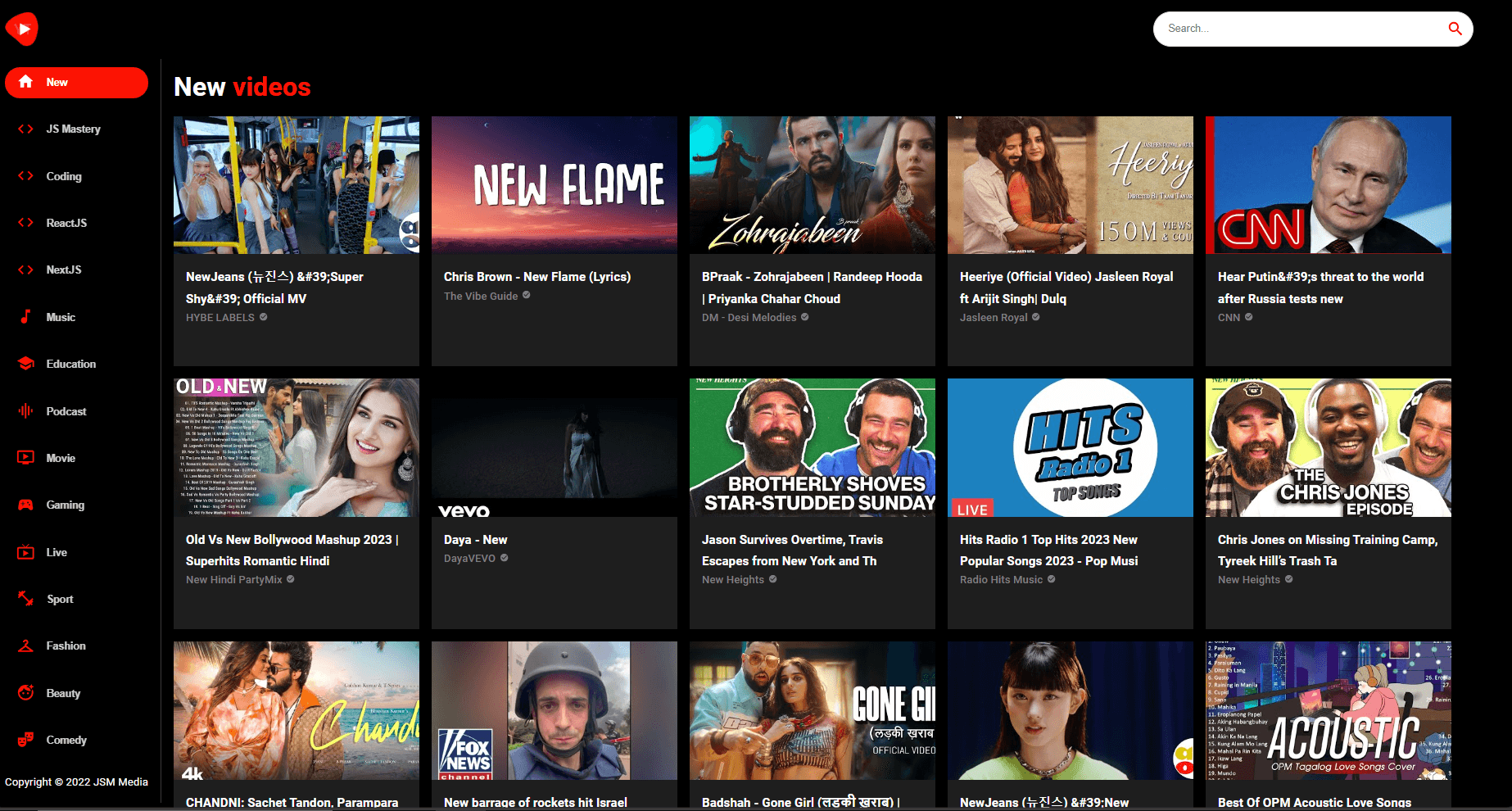1512x811 pixels.
Task: Open the DayaVEVO channel link
Action: click(469, 559)
